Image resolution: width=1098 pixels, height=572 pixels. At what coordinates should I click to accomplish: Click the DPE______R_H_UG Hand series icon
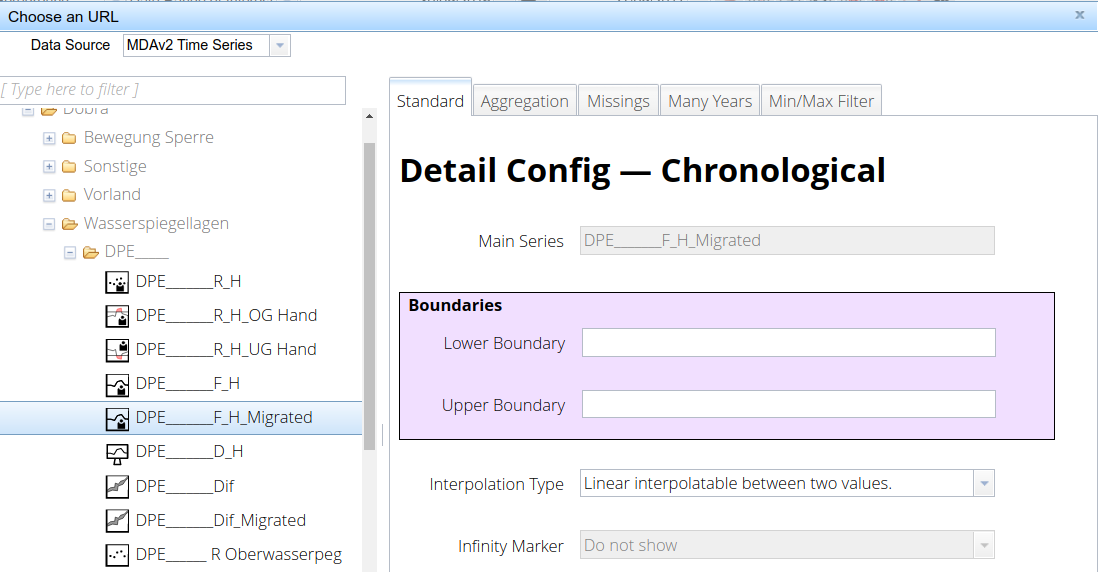(117, 350)
